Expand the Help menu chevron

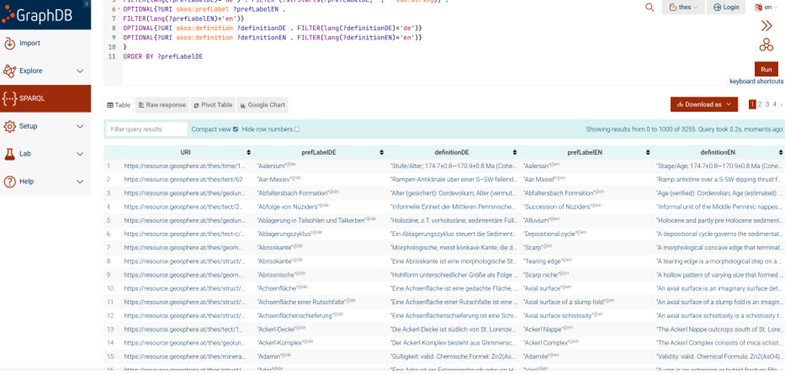pyautogui.click(x=80, y=181)
